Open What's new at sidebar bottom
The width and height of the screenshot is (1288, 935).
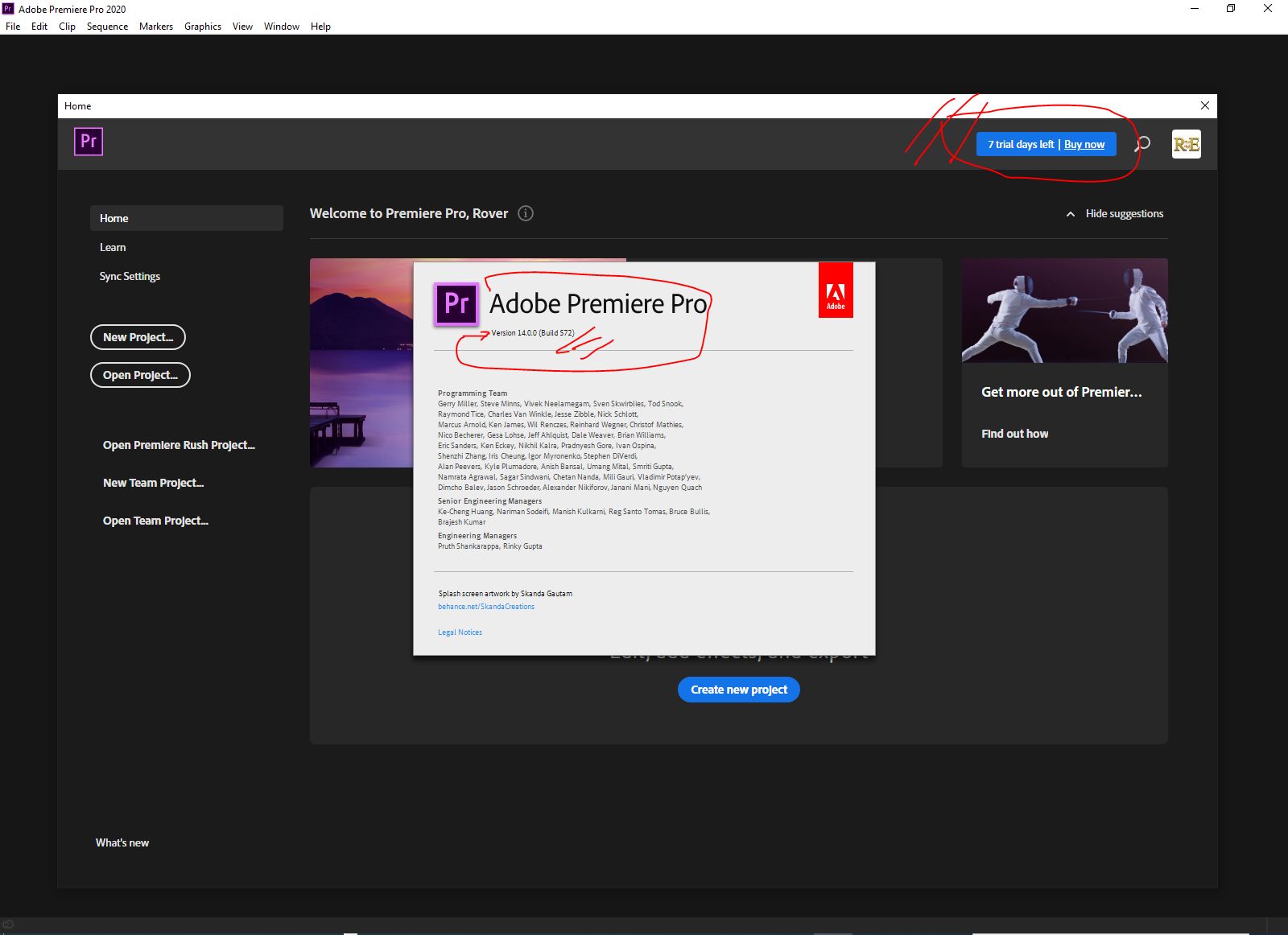coord(122,842)
